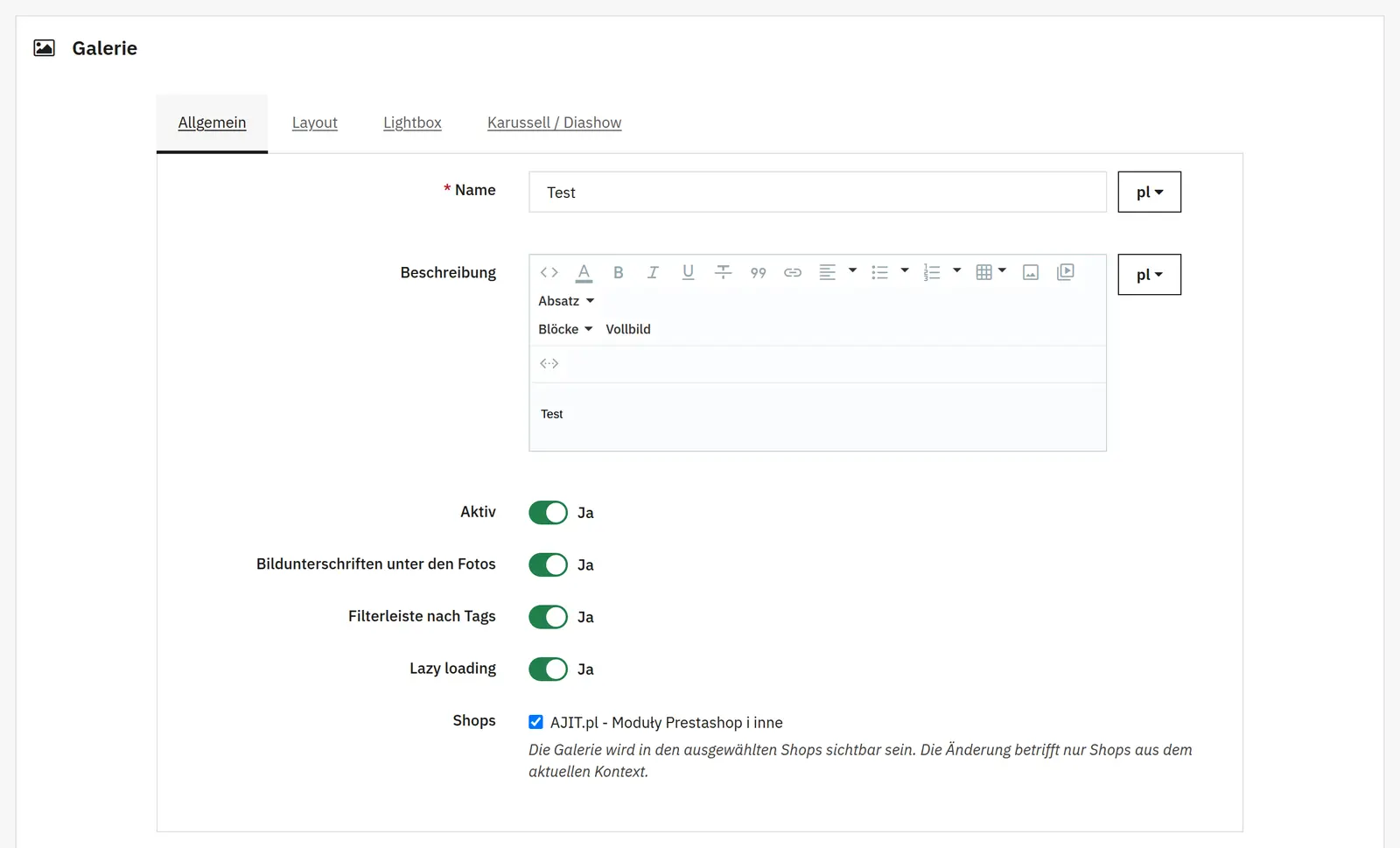The image size is (1400, 848).
Task: Open alignment options dropdown arrow
Action: 852,270
